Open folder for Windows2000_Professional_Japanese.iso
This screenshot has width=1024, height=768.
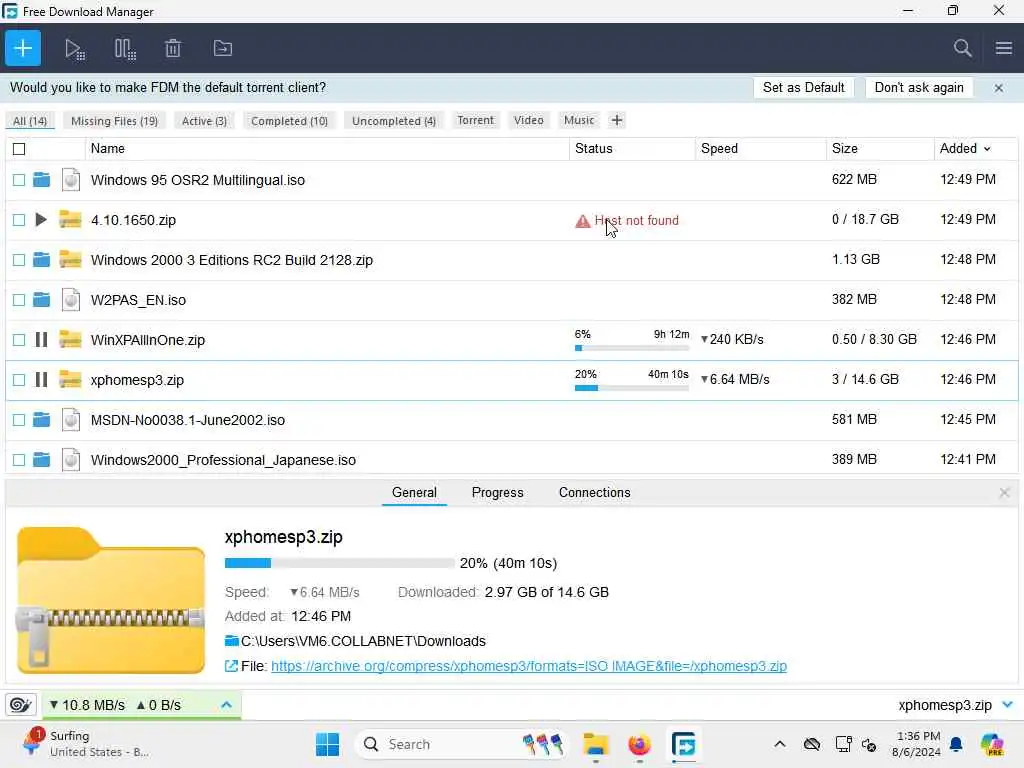(41, 460)
